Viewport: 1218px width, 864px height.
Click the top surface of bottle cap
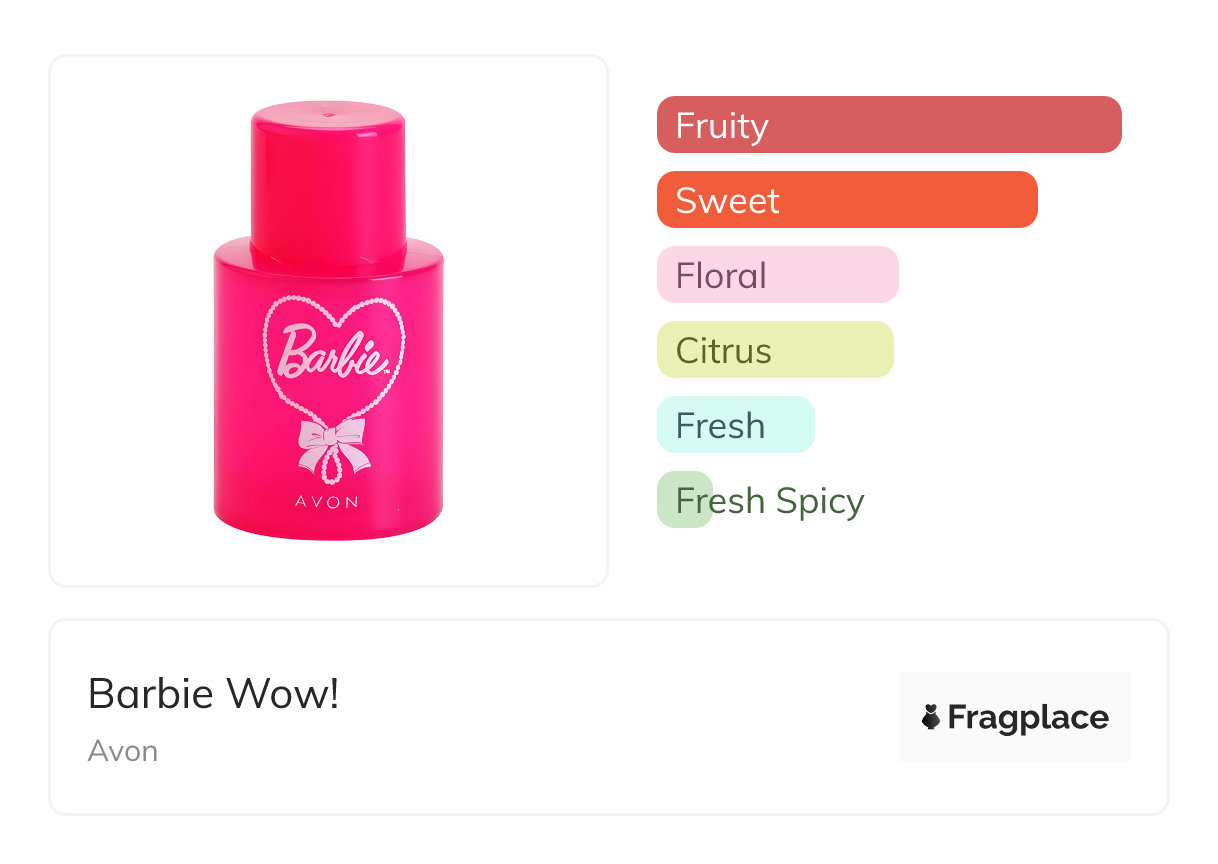coord(328,113)
